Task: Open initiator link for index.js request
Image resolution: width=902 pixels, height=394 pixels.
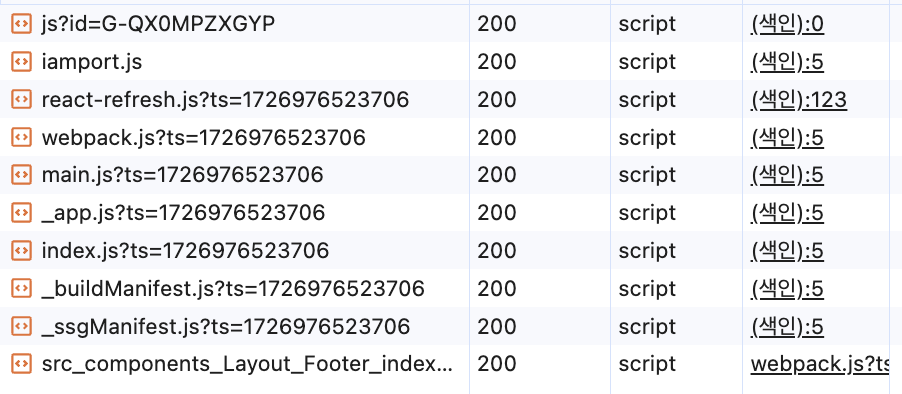Action: pos(788,251)
